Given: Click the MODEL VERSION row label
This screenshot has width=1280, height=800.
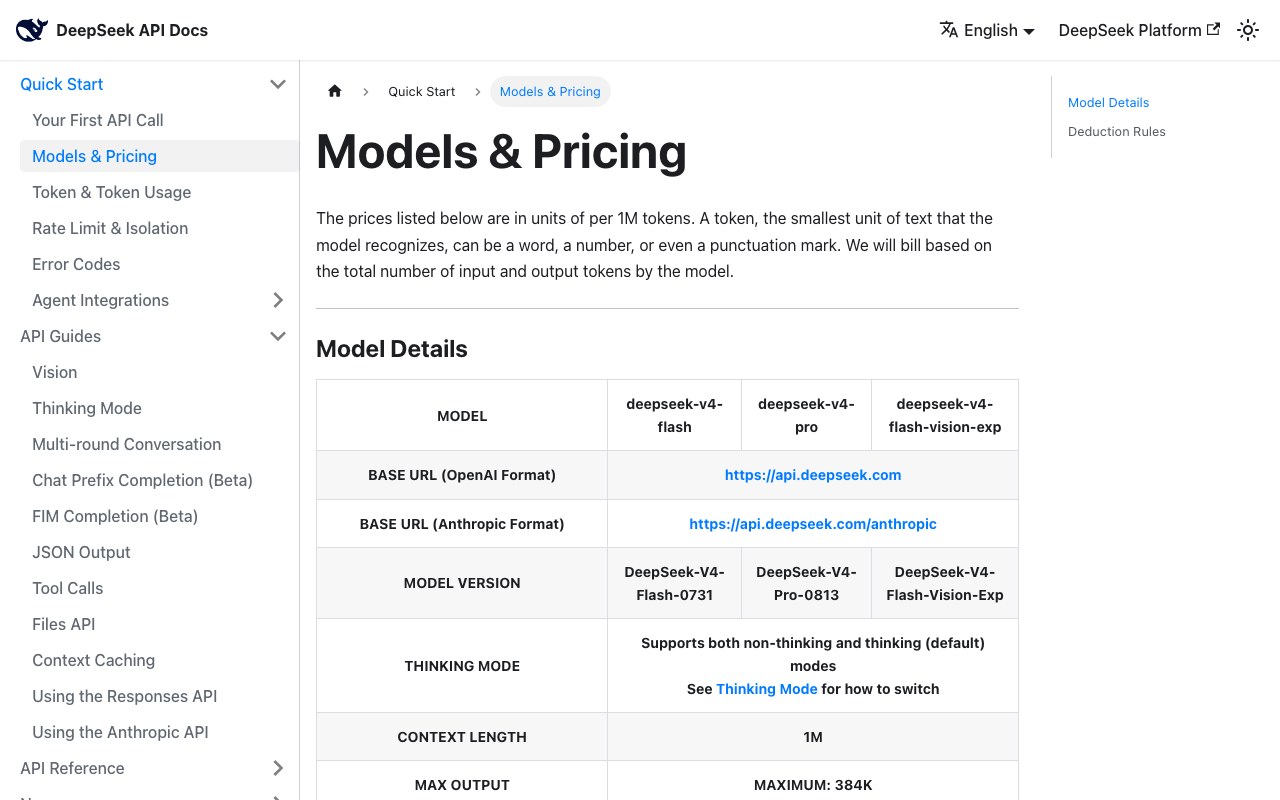Looking at the screenshot, I should click(x=462, y=583).
